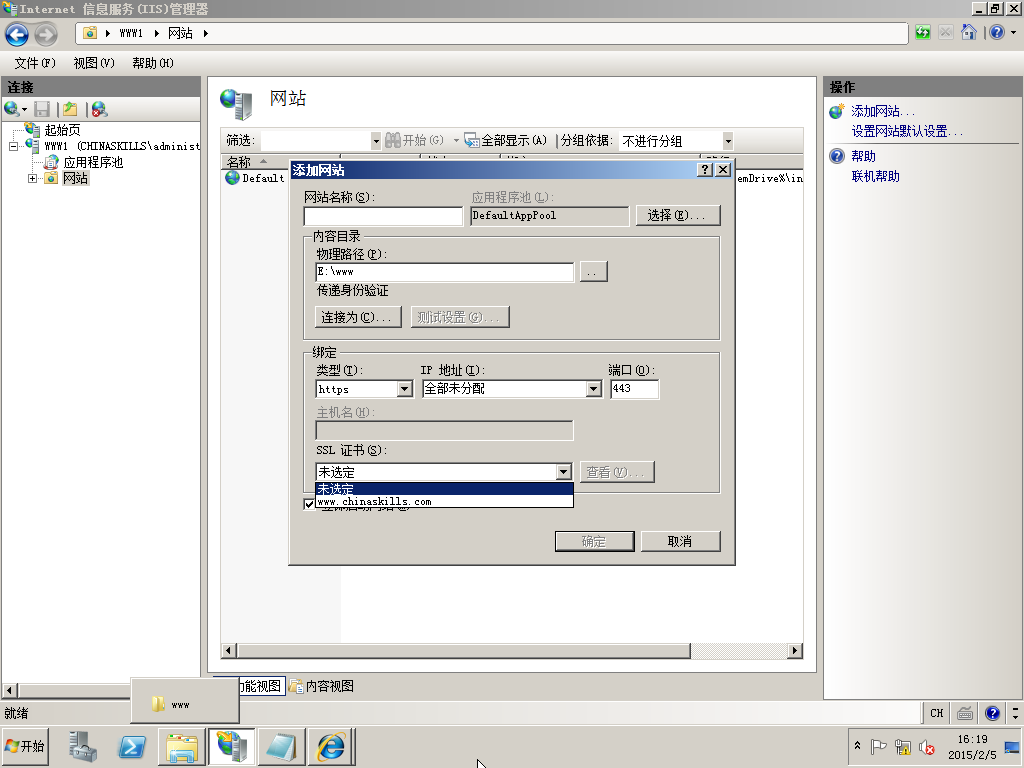Click the forward navigation arrow
Image resolution: width=1024 pixels, height=768 pixels.
pyautogui.click(x=46, y=34)
